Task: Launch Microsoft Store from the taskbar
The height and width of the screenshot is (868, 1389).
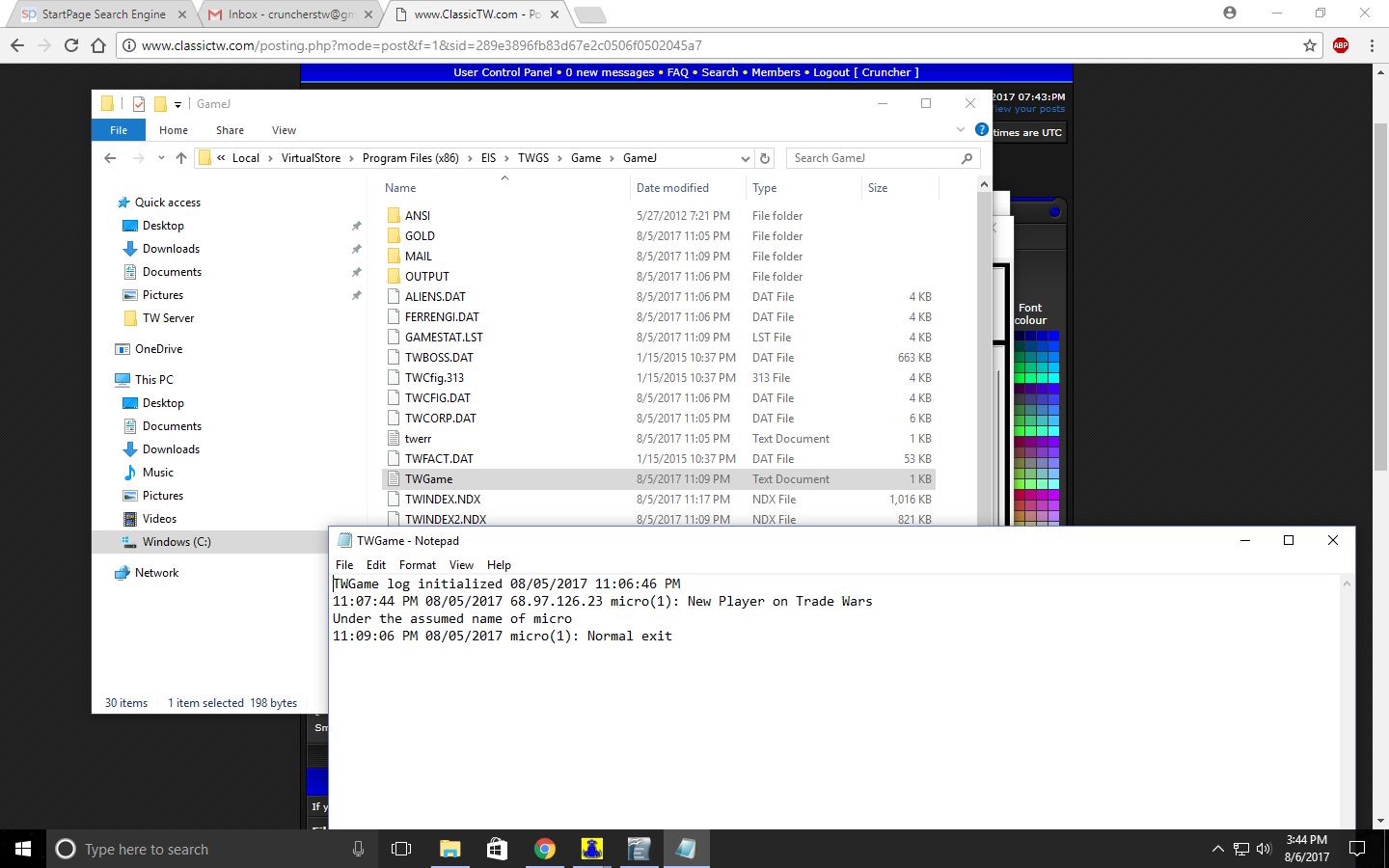Action: click(x=497, y=849)
